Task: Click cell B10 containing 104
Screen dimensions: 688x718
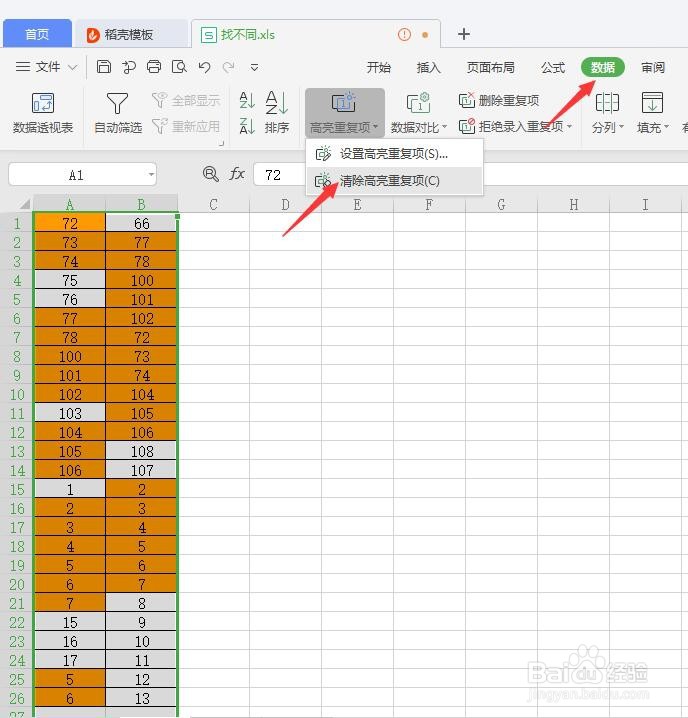Action: coord(142,394)
